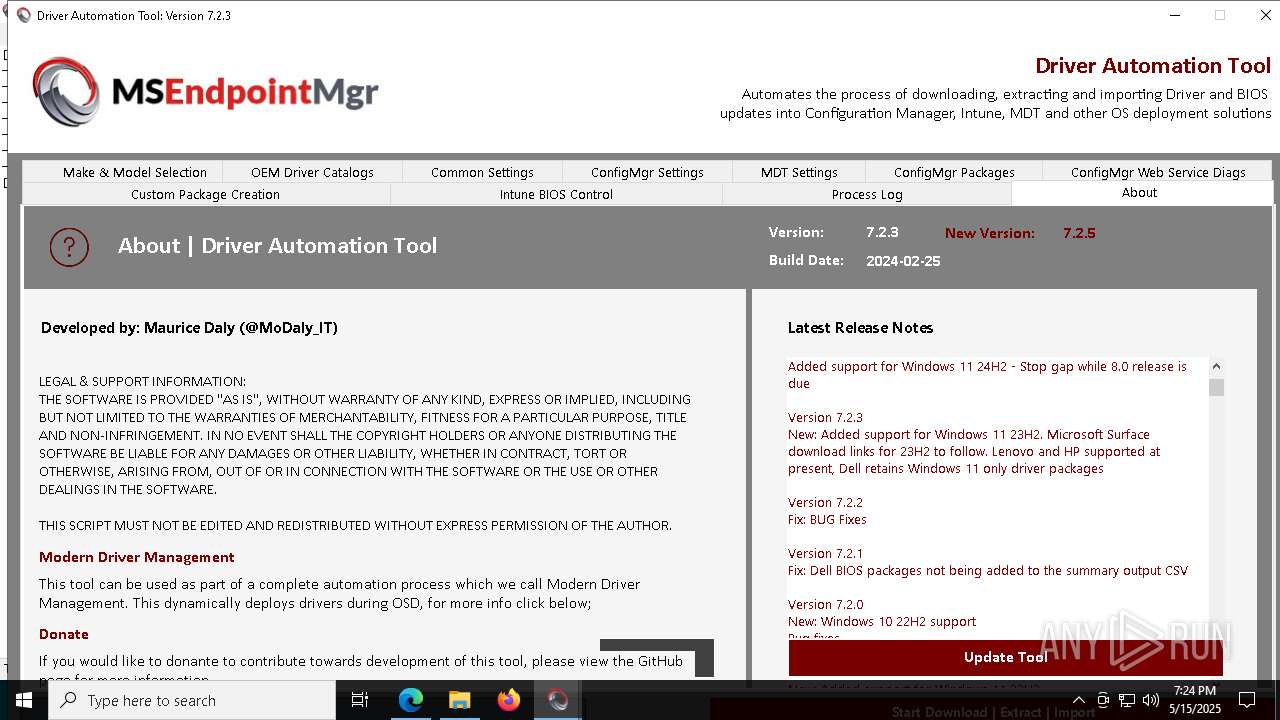1280x720 pixels.
Task: Switch to Custom Package Creation tab
Action: [205, 194]
